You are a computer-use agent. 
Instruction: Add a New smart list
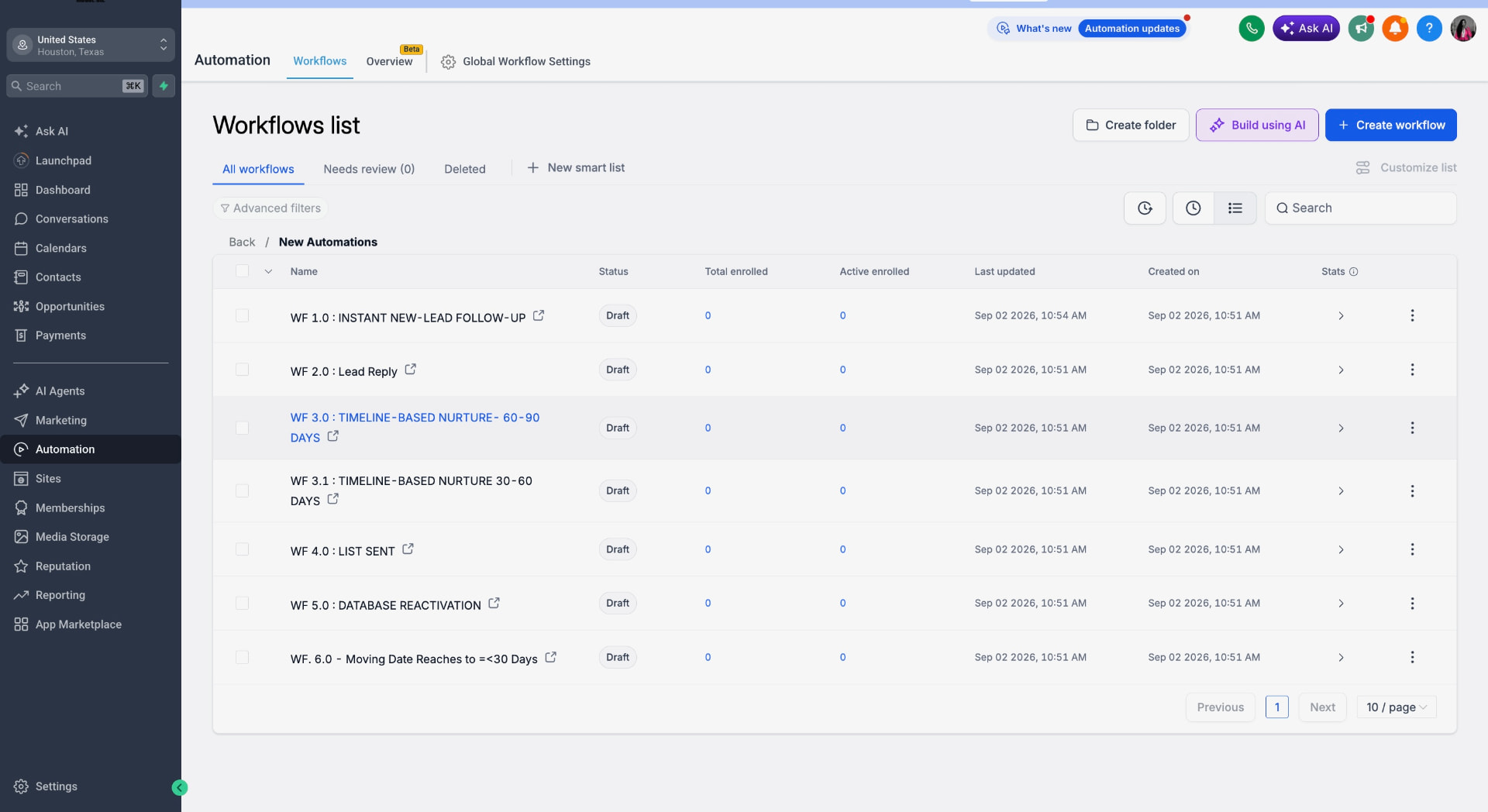coord(576,167)
